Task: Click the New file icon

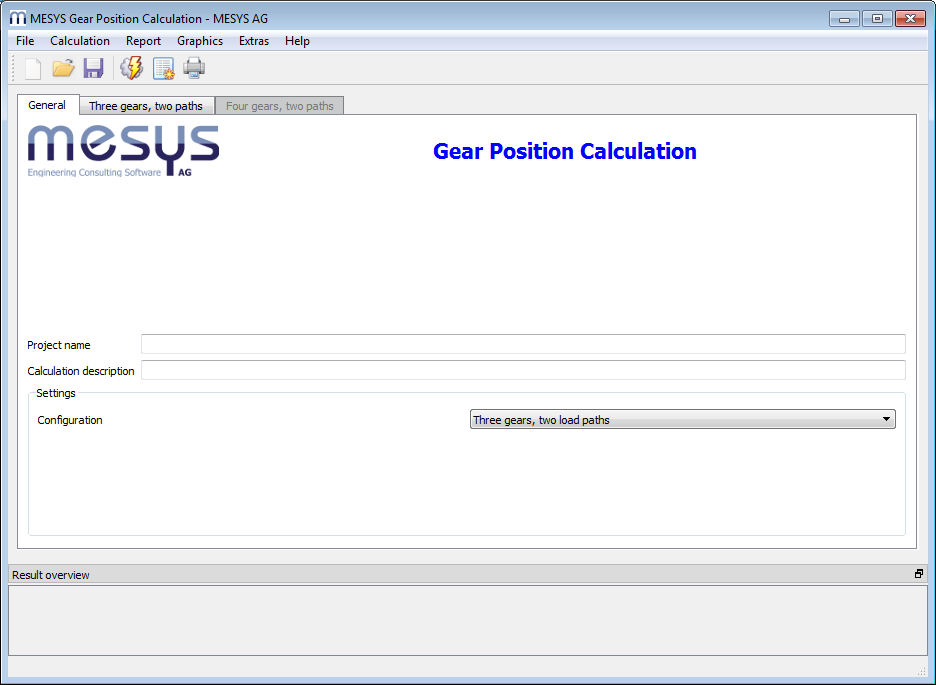Action: click(x=33, y=68)
